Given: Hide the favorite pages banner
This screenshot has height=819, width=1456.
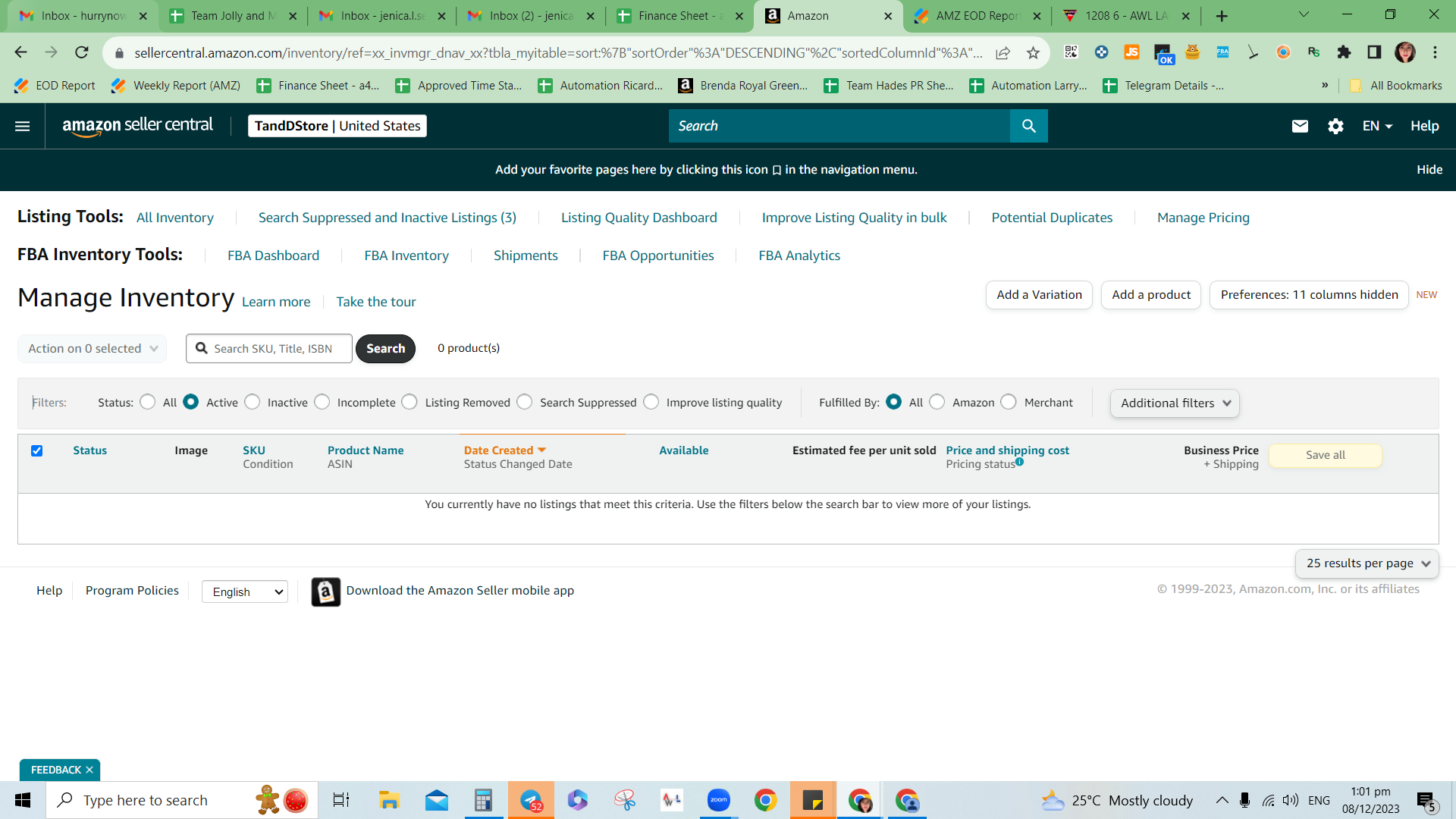Looking at the screenshot, I should tap(1429, 170).
